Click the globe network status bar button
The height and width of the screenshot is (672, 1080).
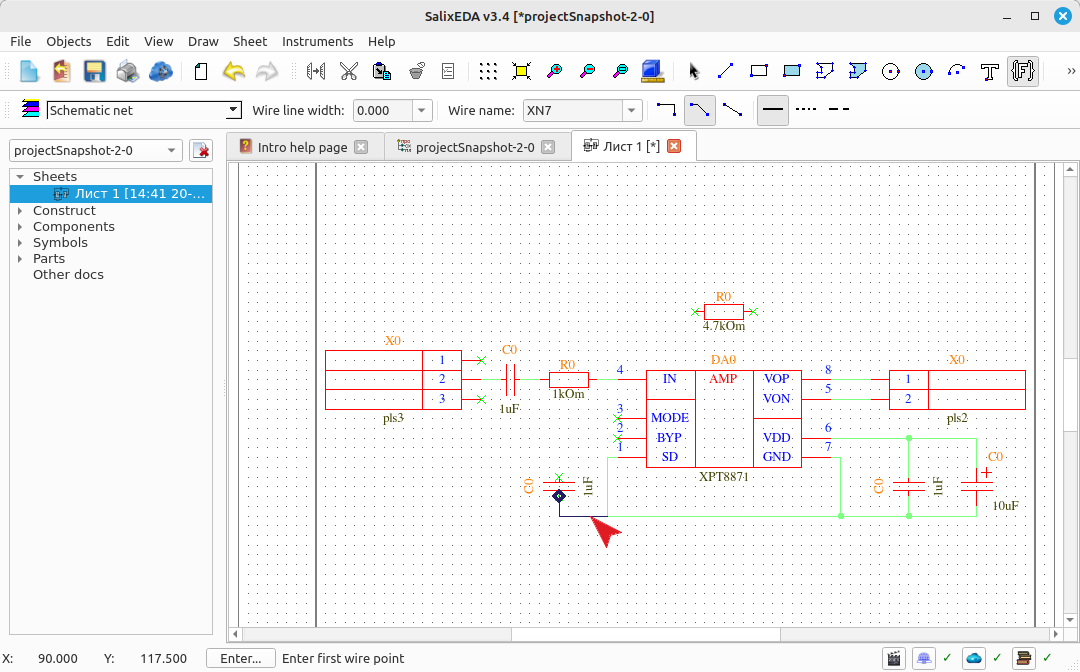pos(924,658)
